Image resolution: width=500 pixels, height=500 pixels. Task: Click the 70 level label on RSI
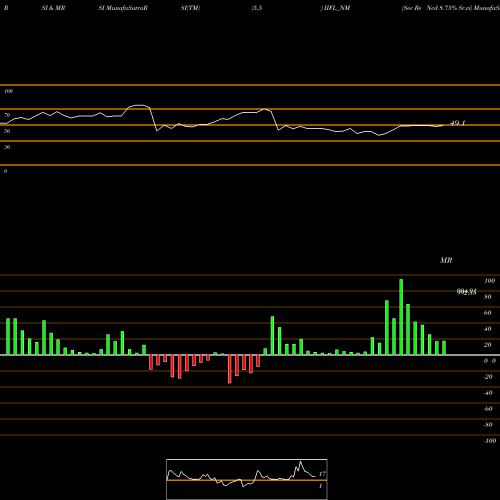[x=7, y=115]
